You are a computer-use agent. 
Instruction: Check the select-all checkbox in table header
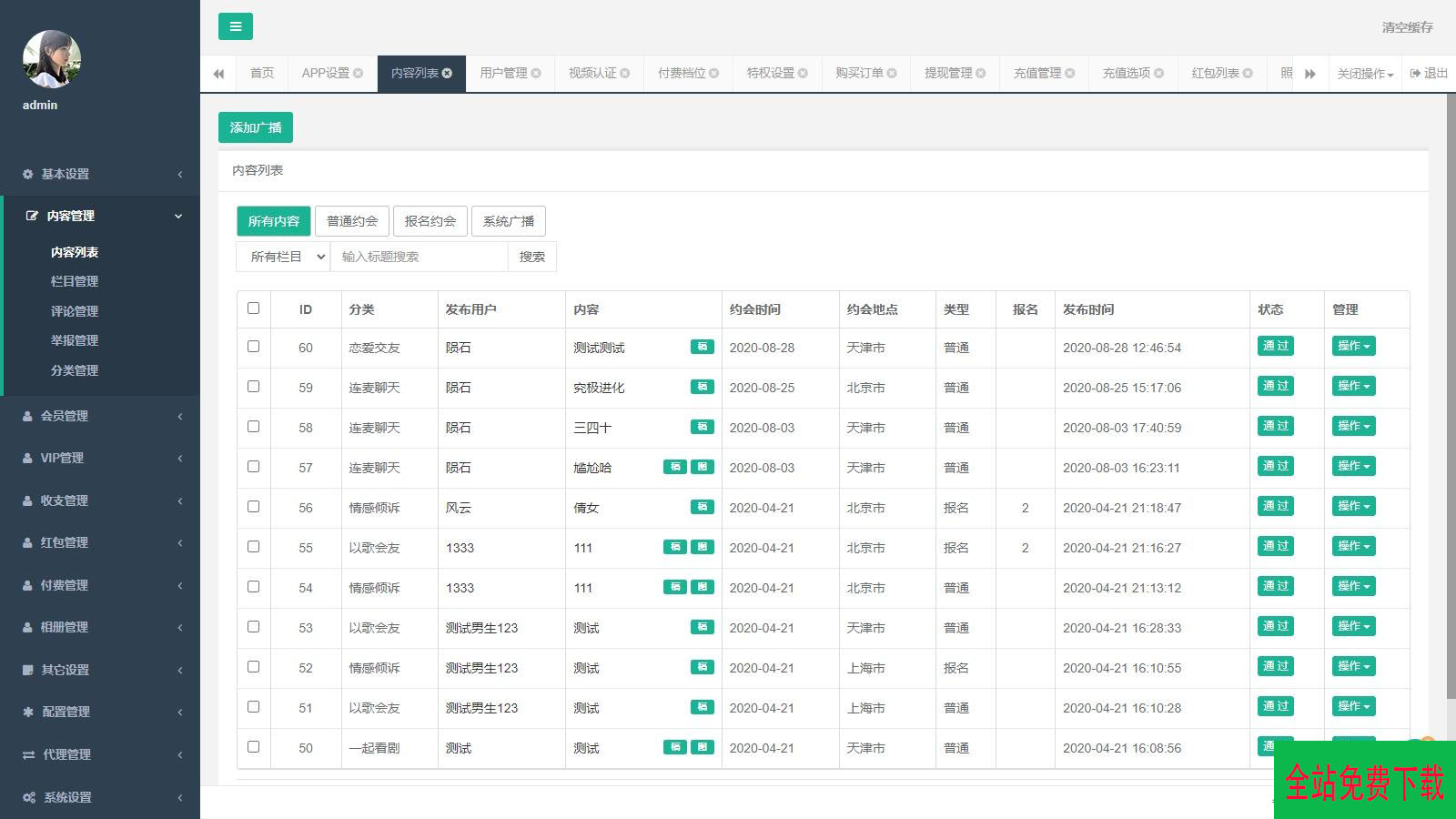253,308
